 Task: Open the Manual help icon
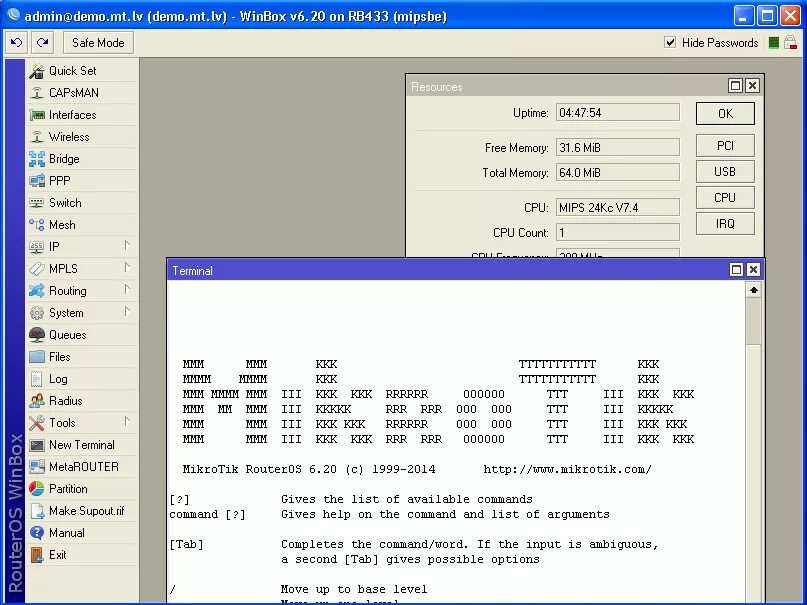37,533
